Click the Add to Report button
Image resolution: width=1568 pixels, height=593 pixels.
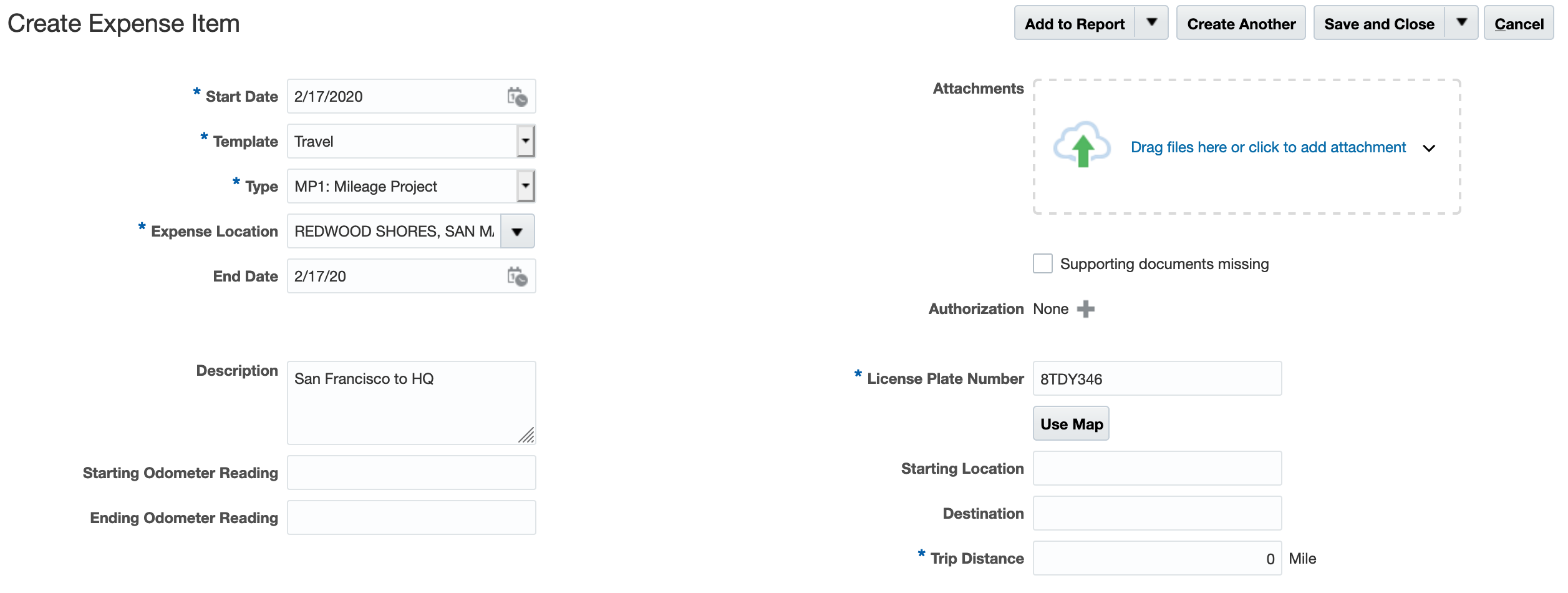[x=1074, y=24]
